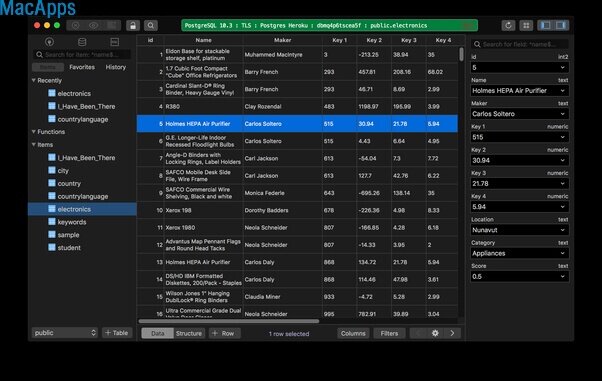602x381 pixels.
Task: Open the settings gear in bottom bar
Action: (x=435, y=333)
